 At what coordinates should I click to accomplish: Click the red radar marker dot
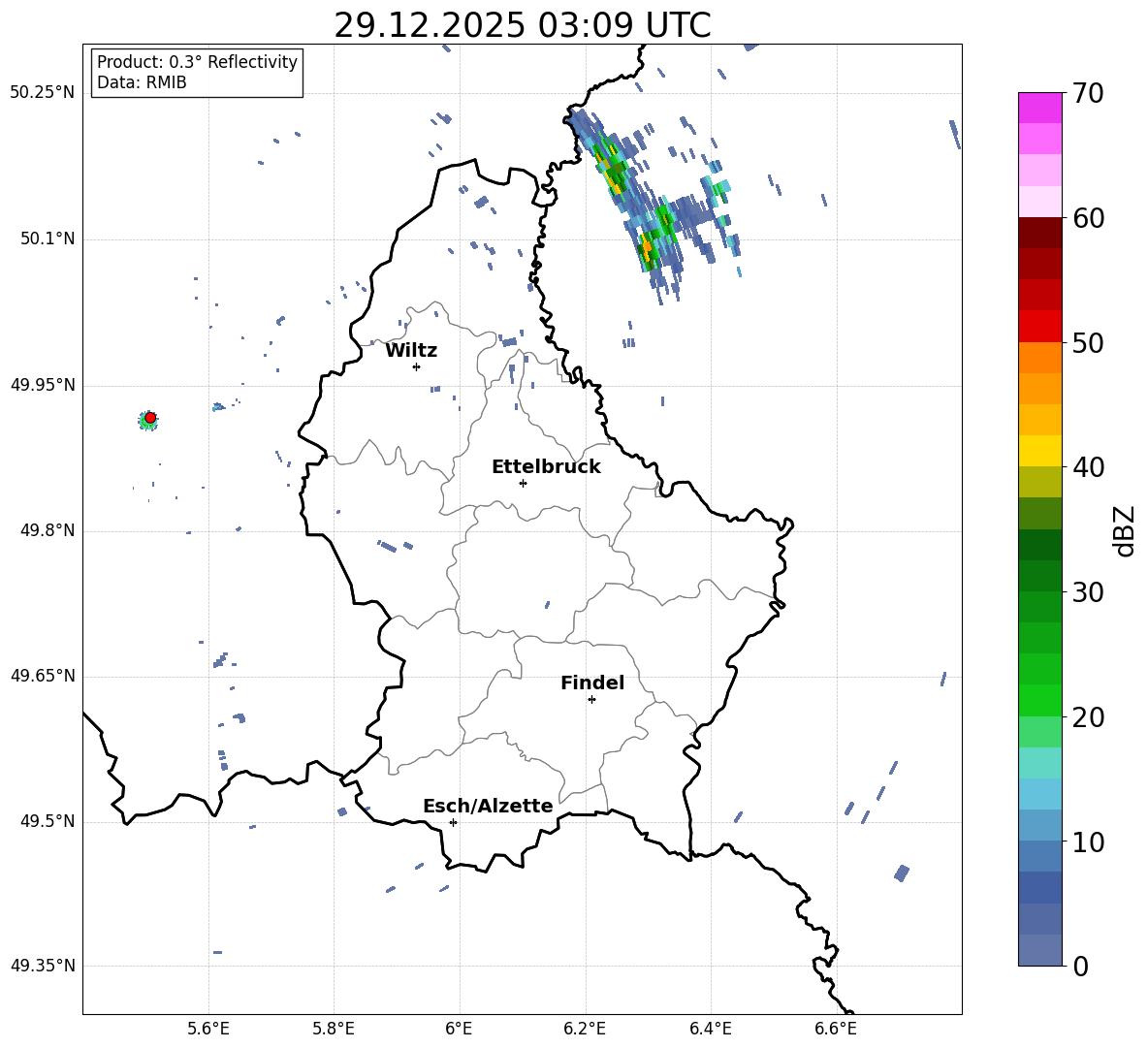[x=150, y=418]
